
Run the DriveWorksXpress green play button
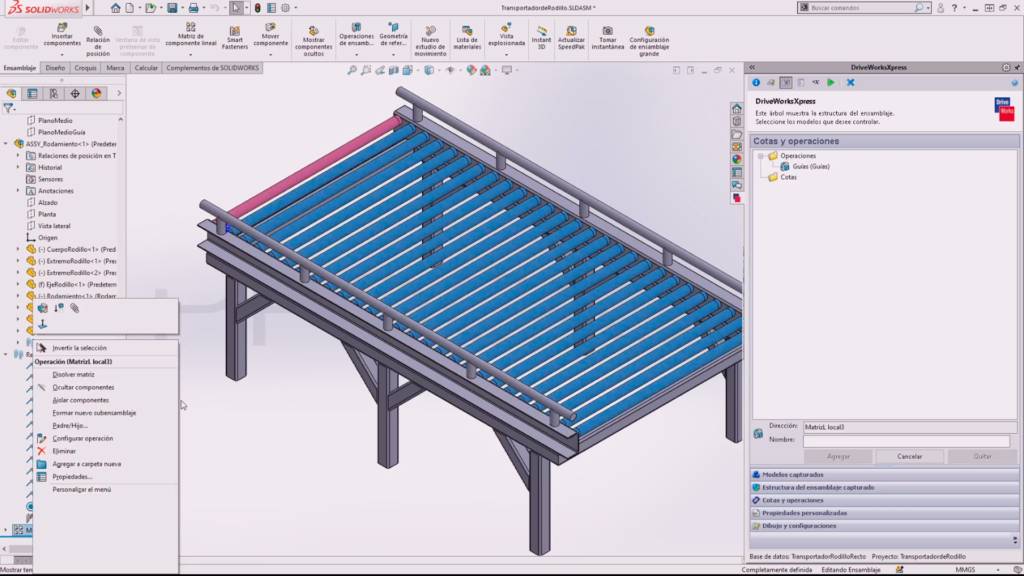[831, 83]
